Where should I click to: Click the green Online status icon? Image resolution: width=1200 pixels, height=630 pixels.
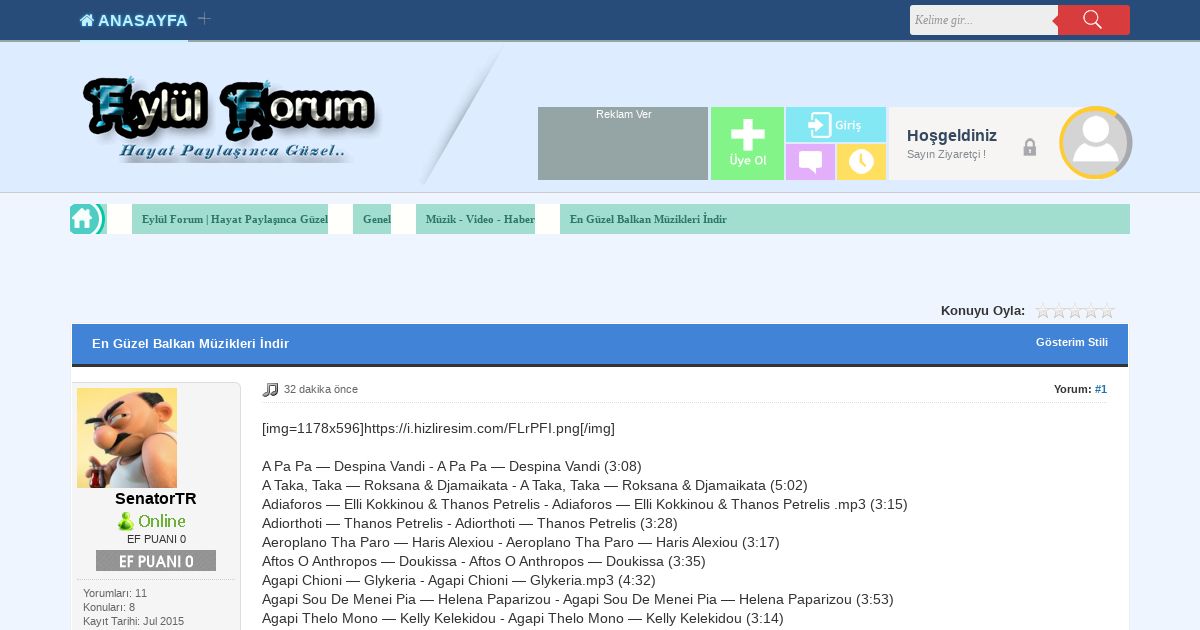pos(152,521)
